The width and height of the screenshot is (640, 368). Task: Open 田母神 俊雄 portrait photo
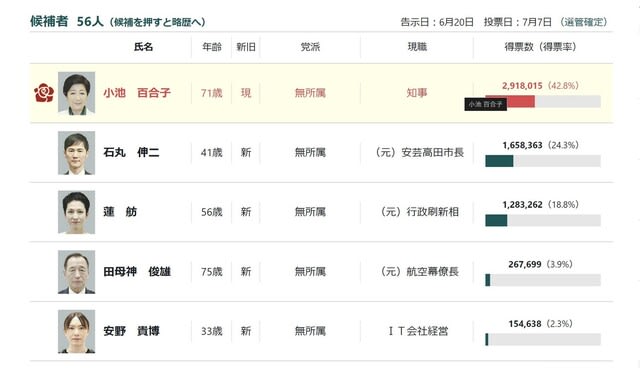[x=76, y=272]
